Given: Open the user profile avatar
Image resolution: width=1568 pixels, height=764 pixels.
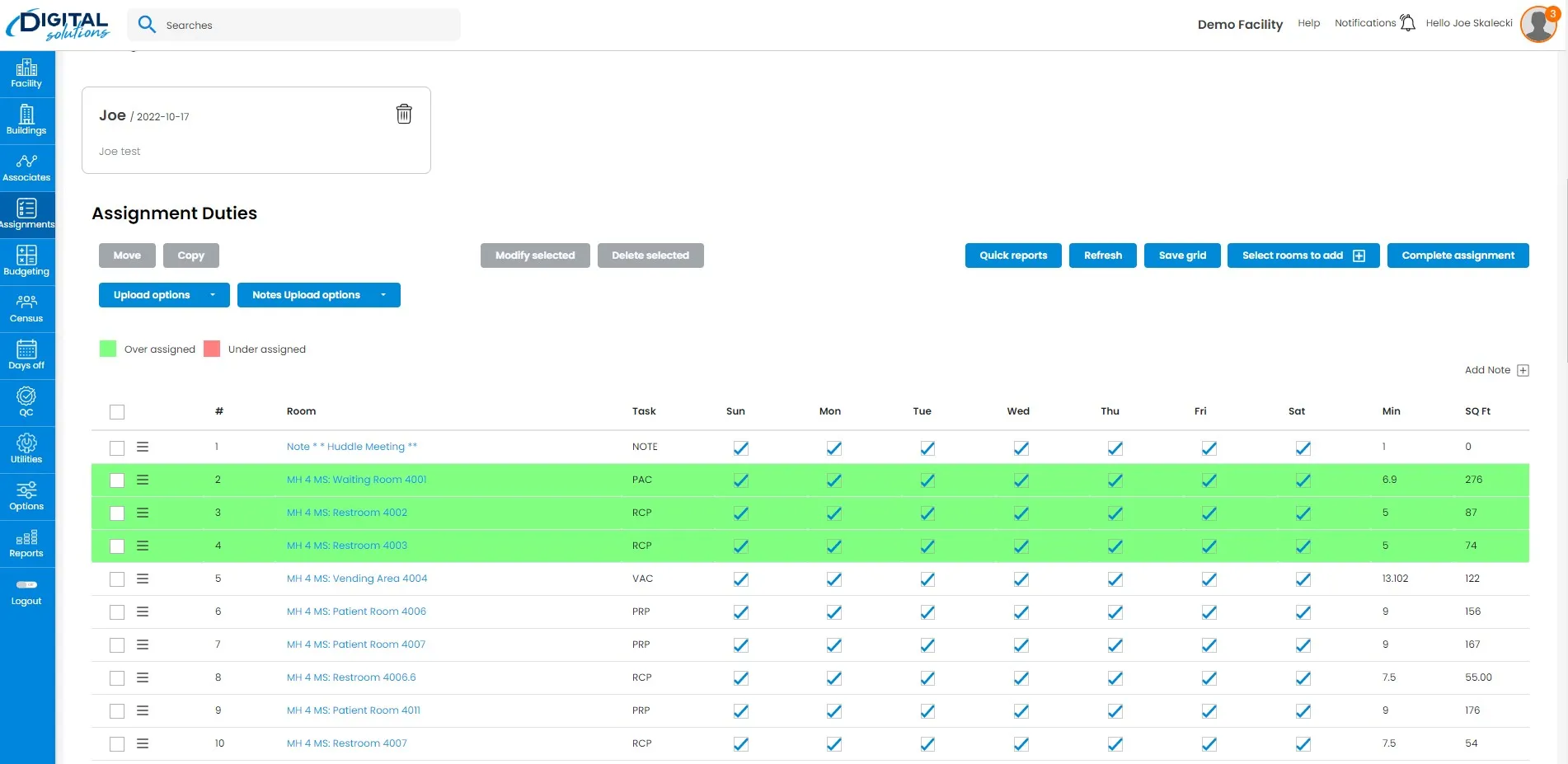Looking at the screenshot, I should [1538, 24].
